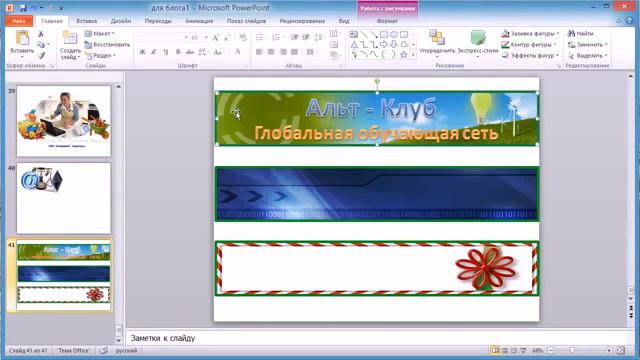Select the Curve shape in gallery

point(374,54)
